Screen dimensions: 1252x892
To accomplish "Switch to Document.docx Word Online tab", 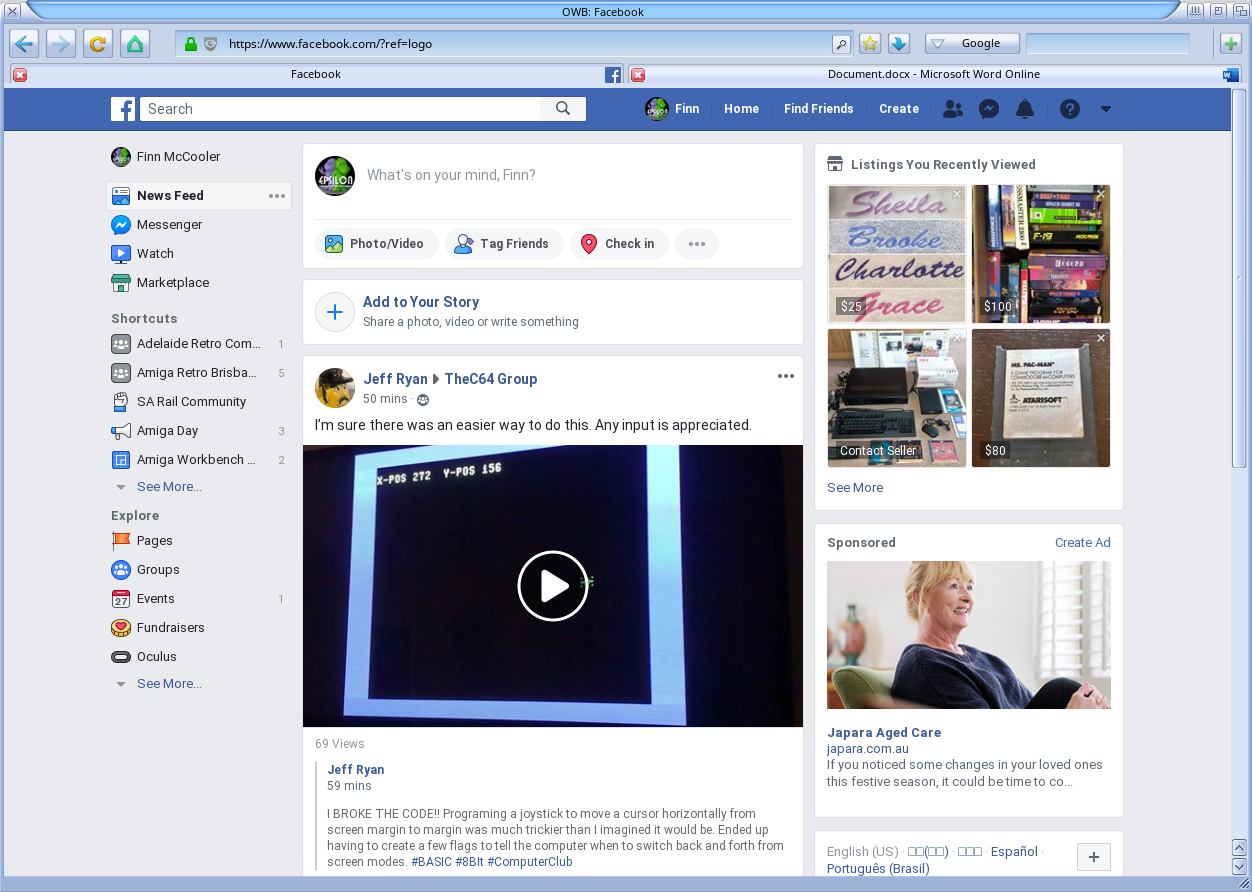I will pos(934,74).
